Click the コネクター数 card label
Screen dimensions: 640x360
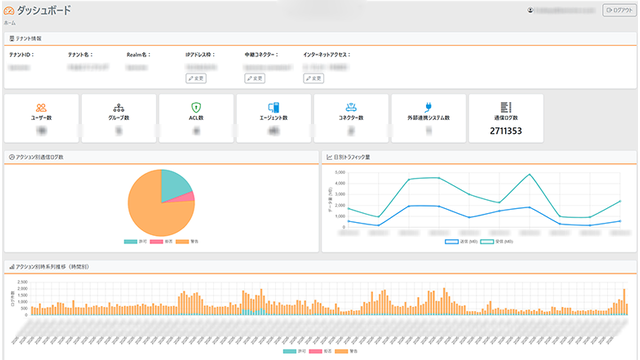click(351, 118)
